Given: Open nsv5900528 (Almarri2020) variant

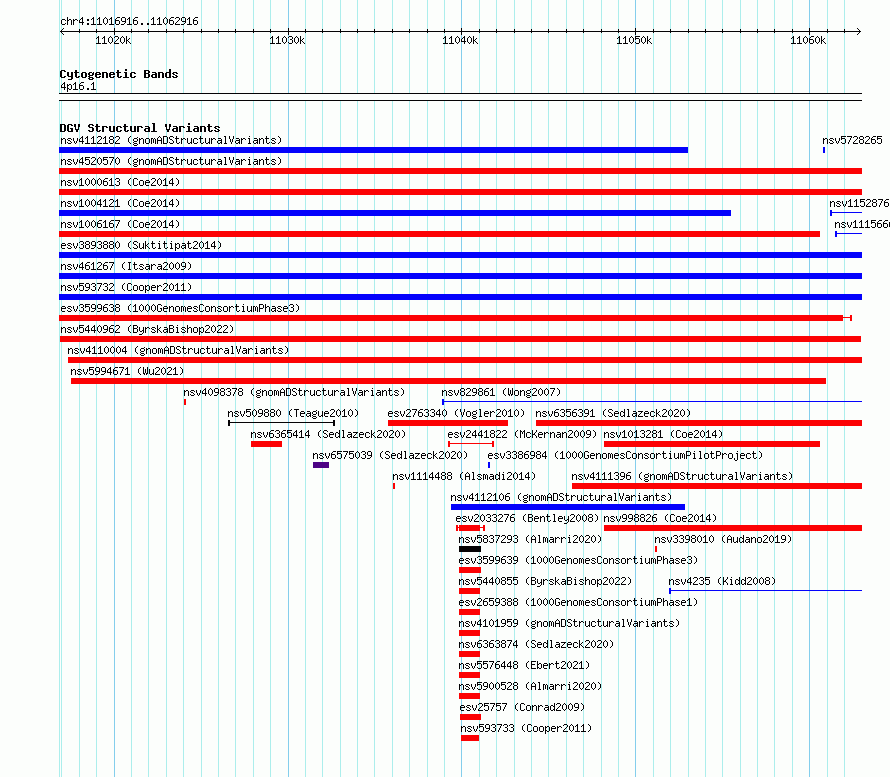Looking at the screenshot, I should click(530, 686).
